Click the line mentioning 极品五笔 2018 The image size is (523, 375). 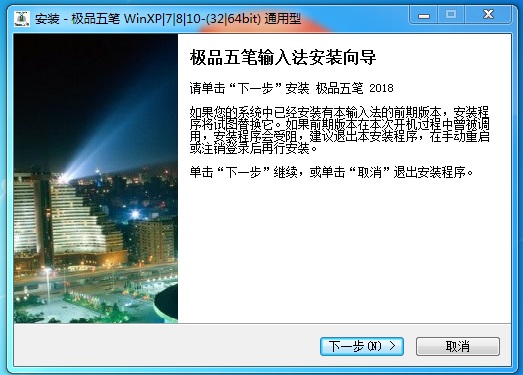click(x=292, y=88)
